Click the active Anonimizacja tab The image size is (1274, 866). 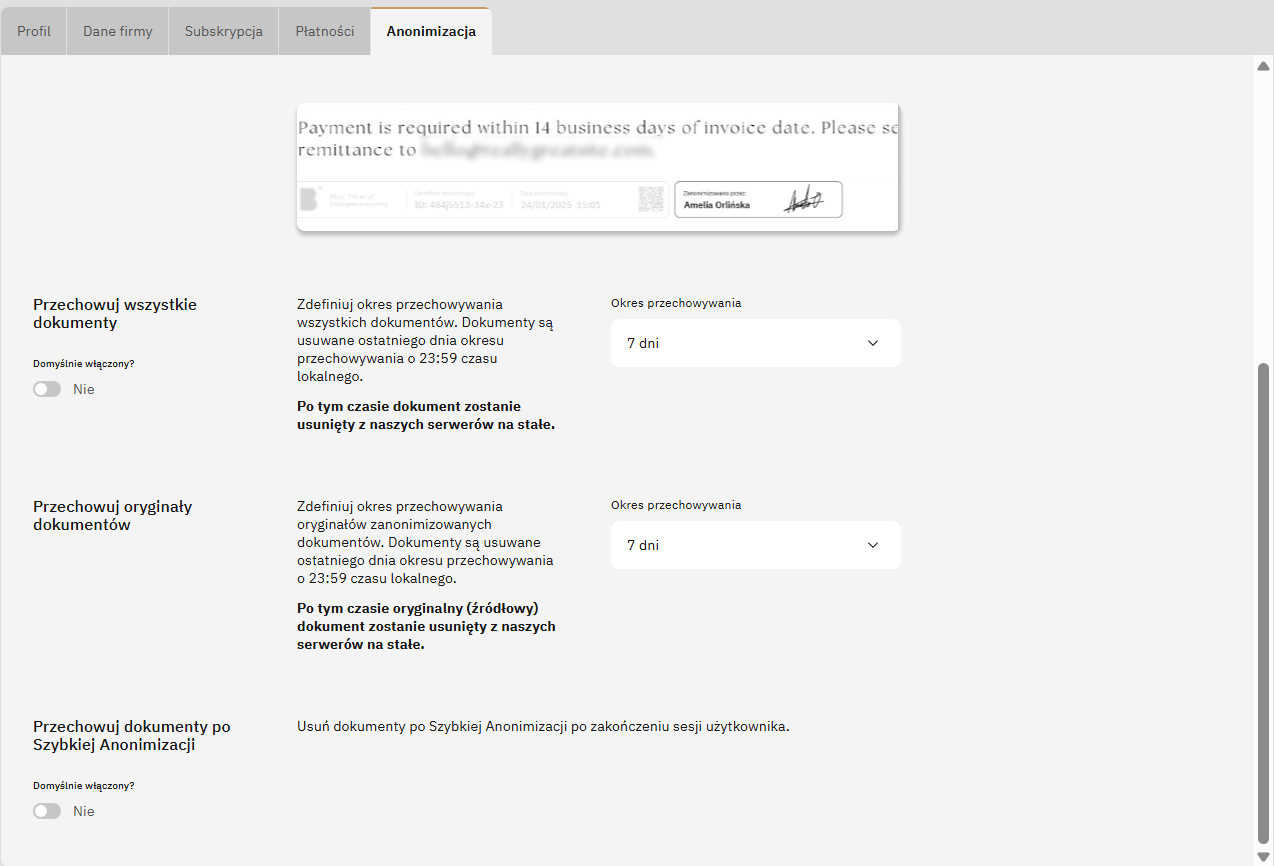pyautogui.click(x=431, y=31)
